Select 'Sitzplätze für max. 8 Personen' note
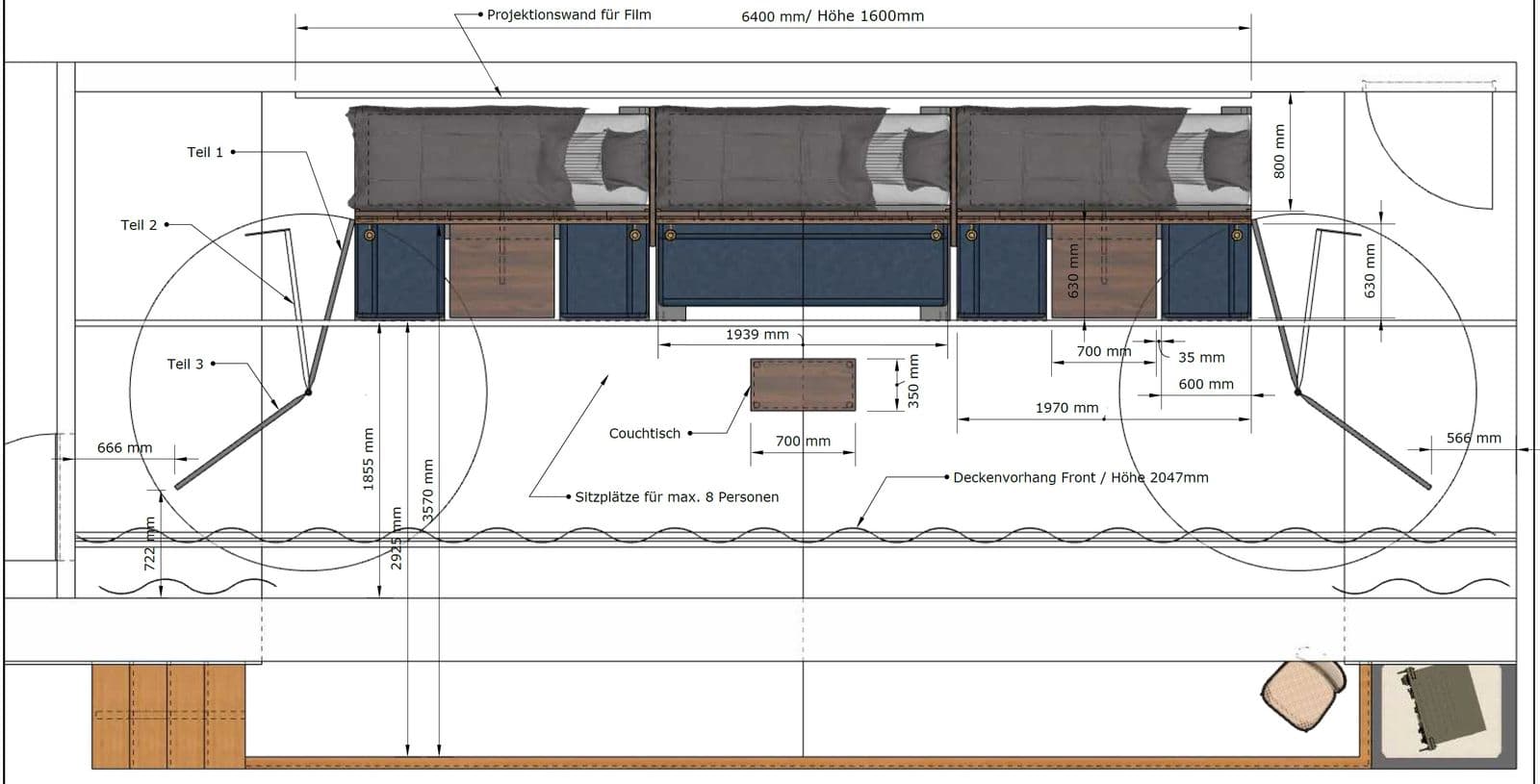 point(677,497)
